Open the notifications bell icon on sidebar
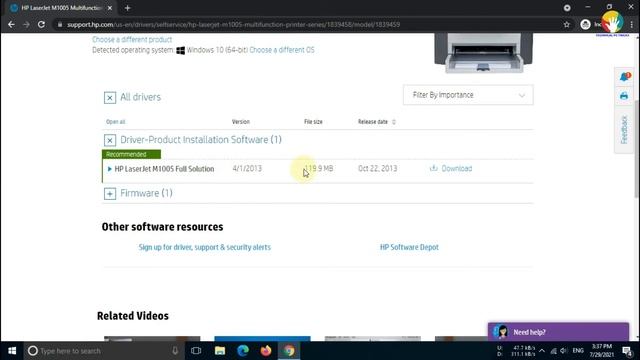This screenshot has height=360, width=640. click(x=624, y=77)
